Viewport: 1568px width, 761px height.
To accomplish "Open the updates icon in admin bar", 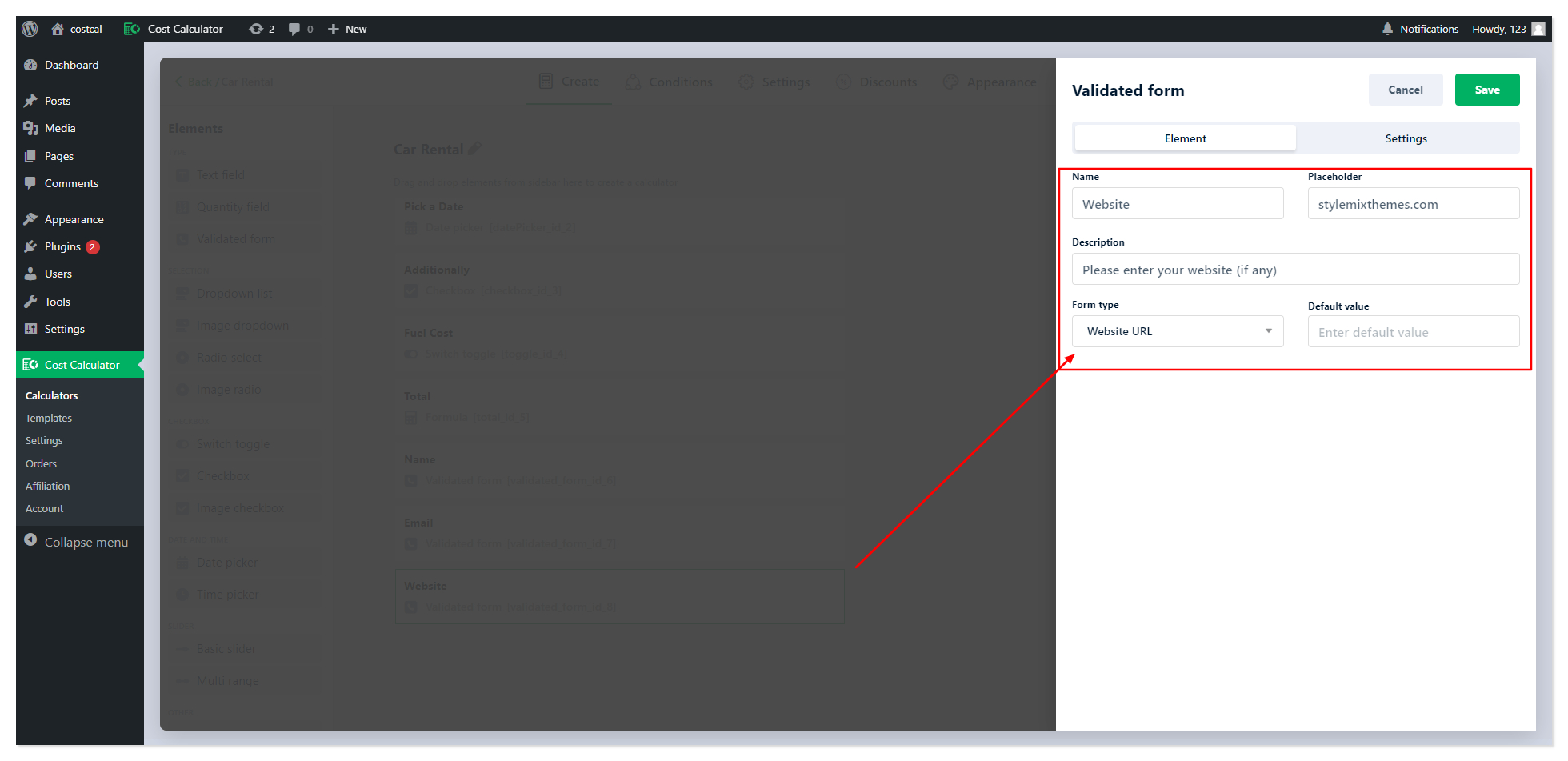I will click(x=256, y=29).
